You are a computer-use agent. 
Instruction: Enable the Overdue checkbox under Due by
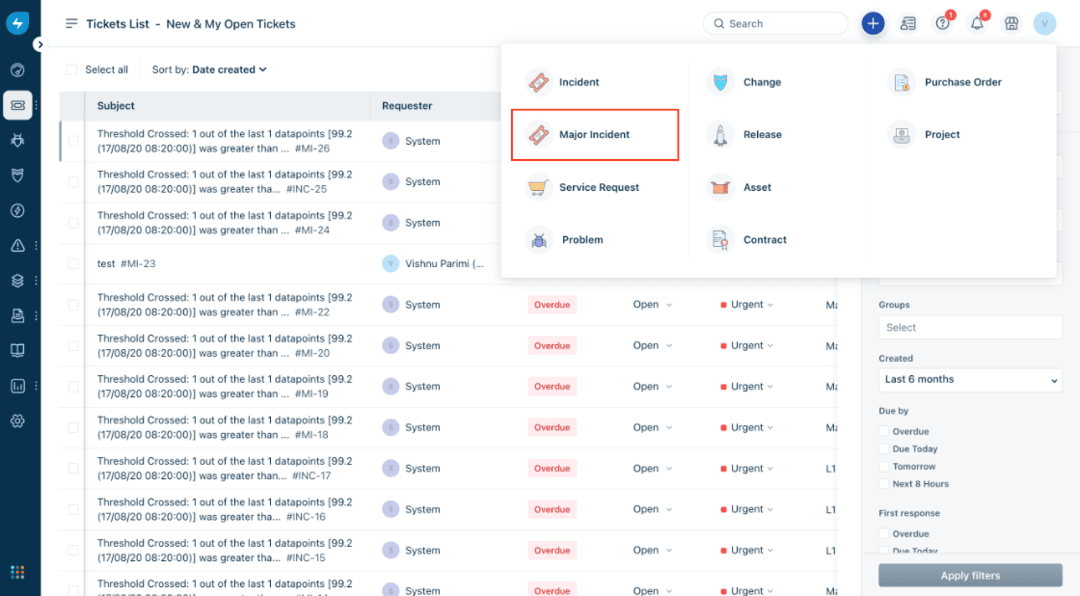click(882, 431)
